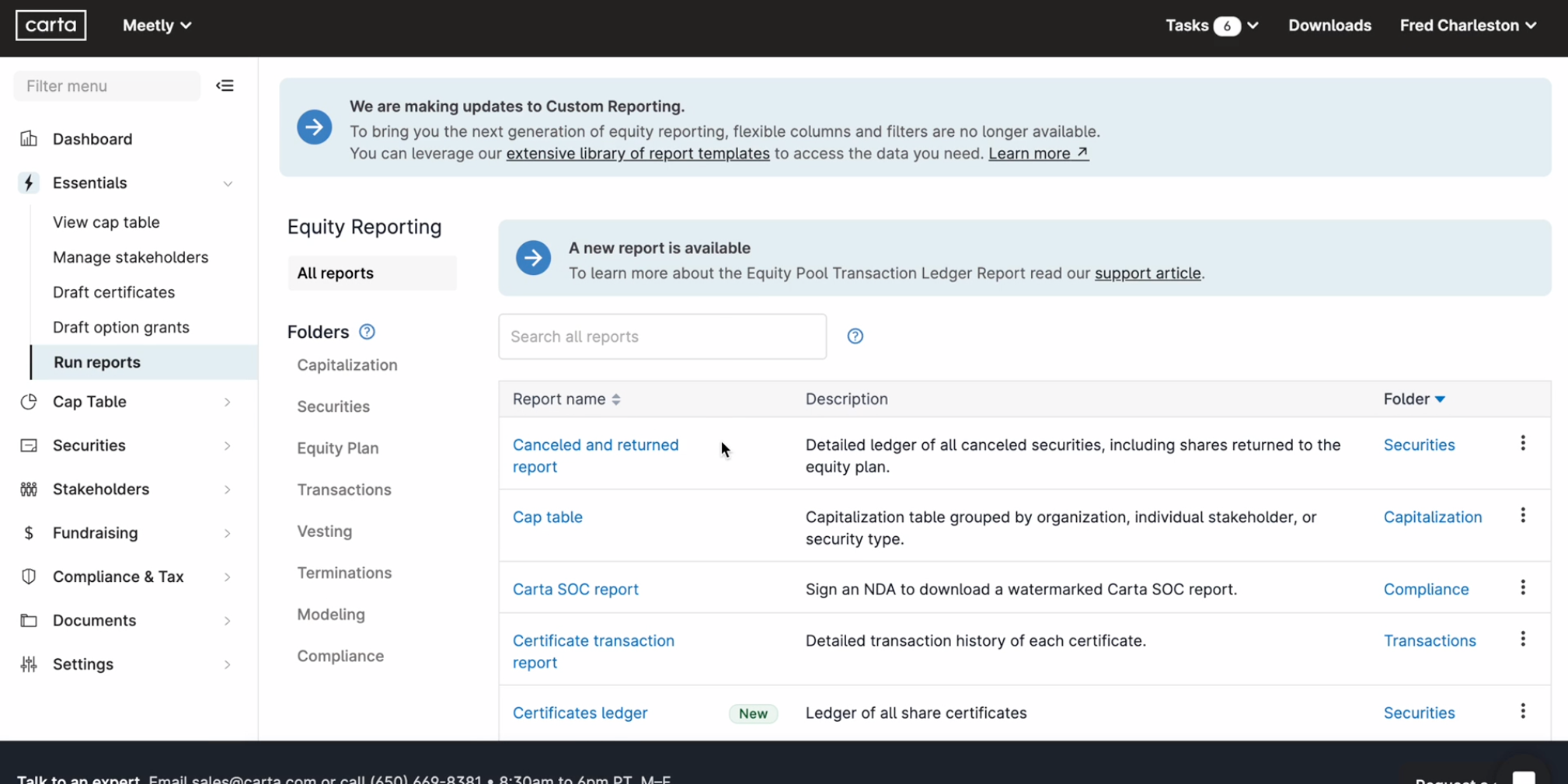Screen dimensions: 1568x784
Task: Click the new report banner arrow icon
Action: pos(534,258)
